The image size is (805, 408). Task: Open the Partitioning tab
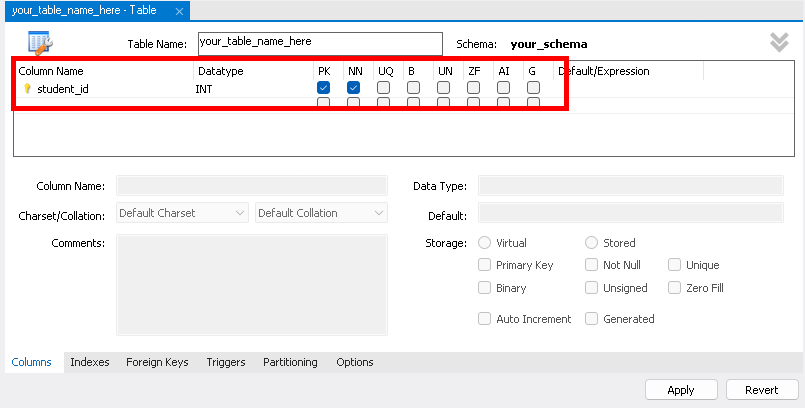[290, 362]
